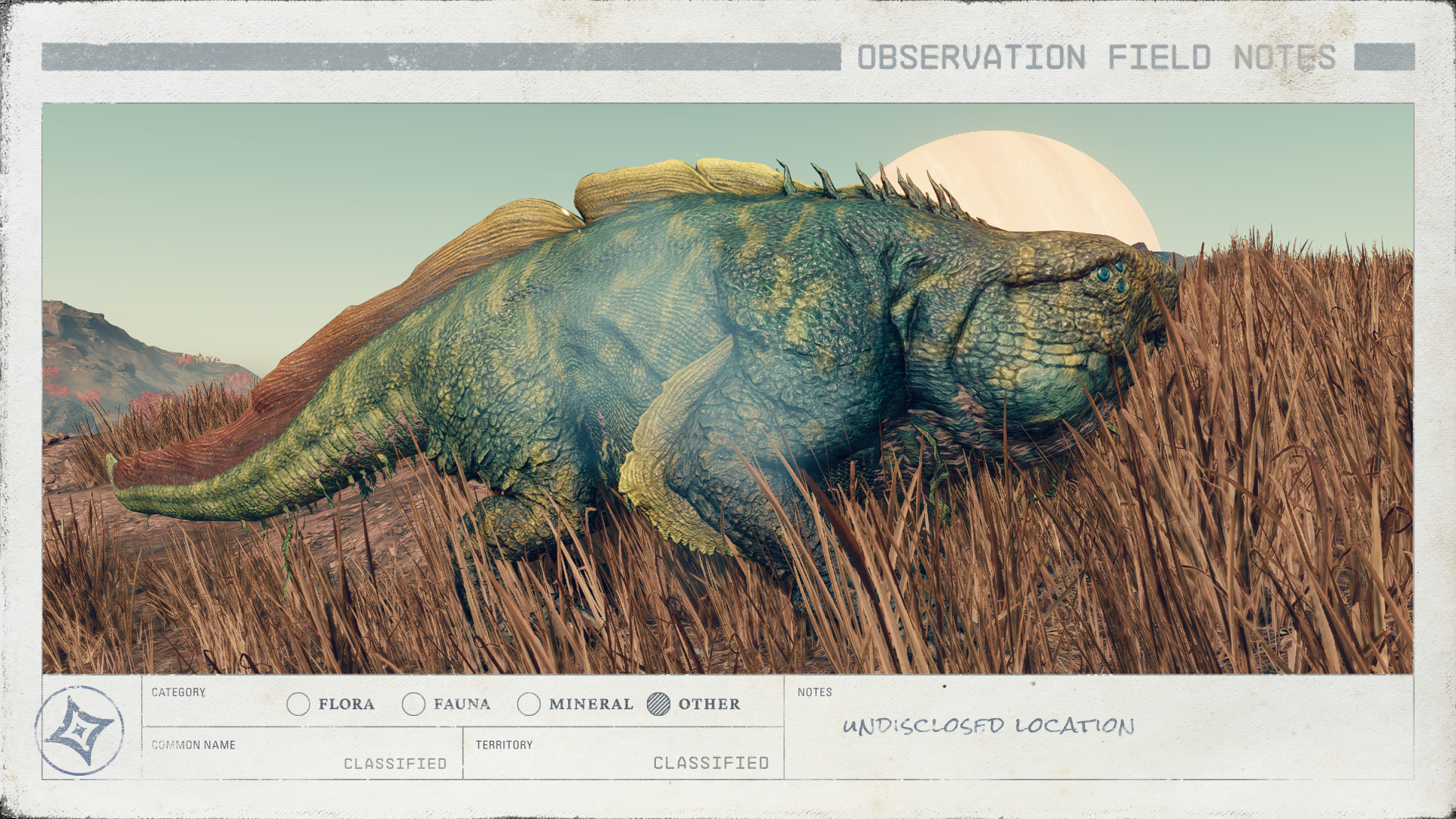The height and width of the screenshot is (819, 1456).
Task: Click the Observation Field Notes title
Action: tap(1097, 58)
